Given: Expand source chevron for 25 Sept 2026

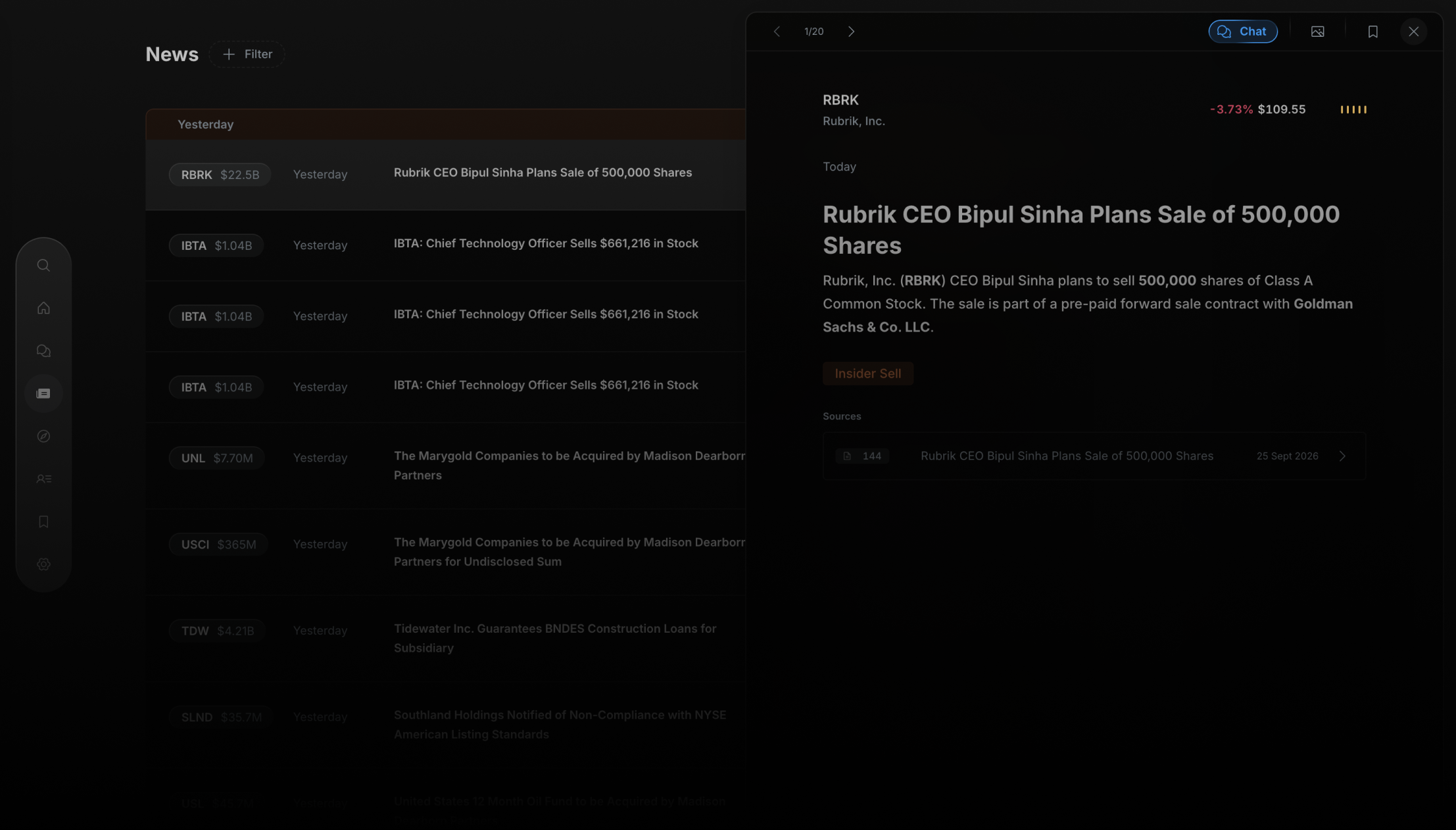Looking at the screenshot, I should click(1342, 456).
